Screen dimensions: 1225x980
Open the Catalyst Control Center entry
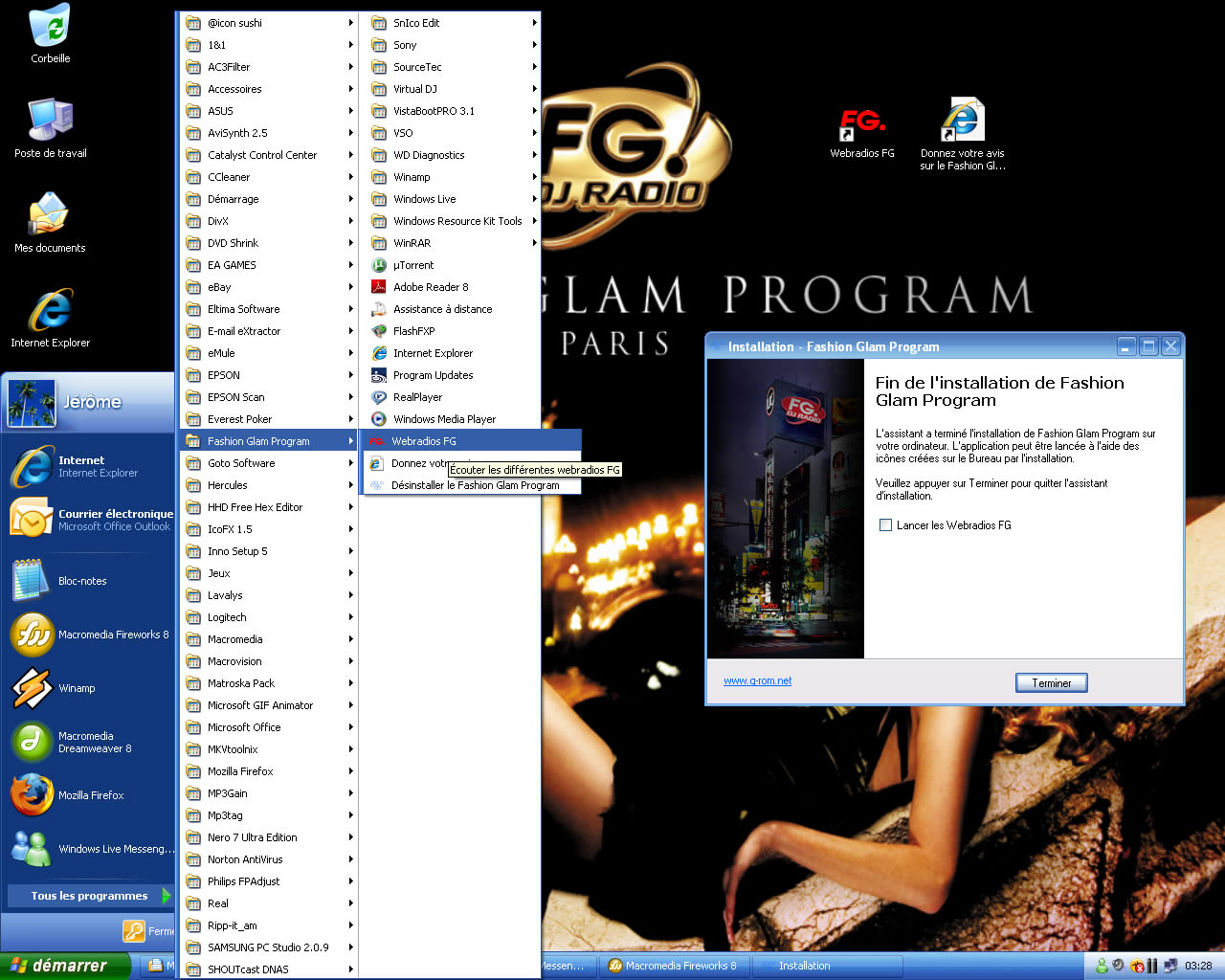269,155
